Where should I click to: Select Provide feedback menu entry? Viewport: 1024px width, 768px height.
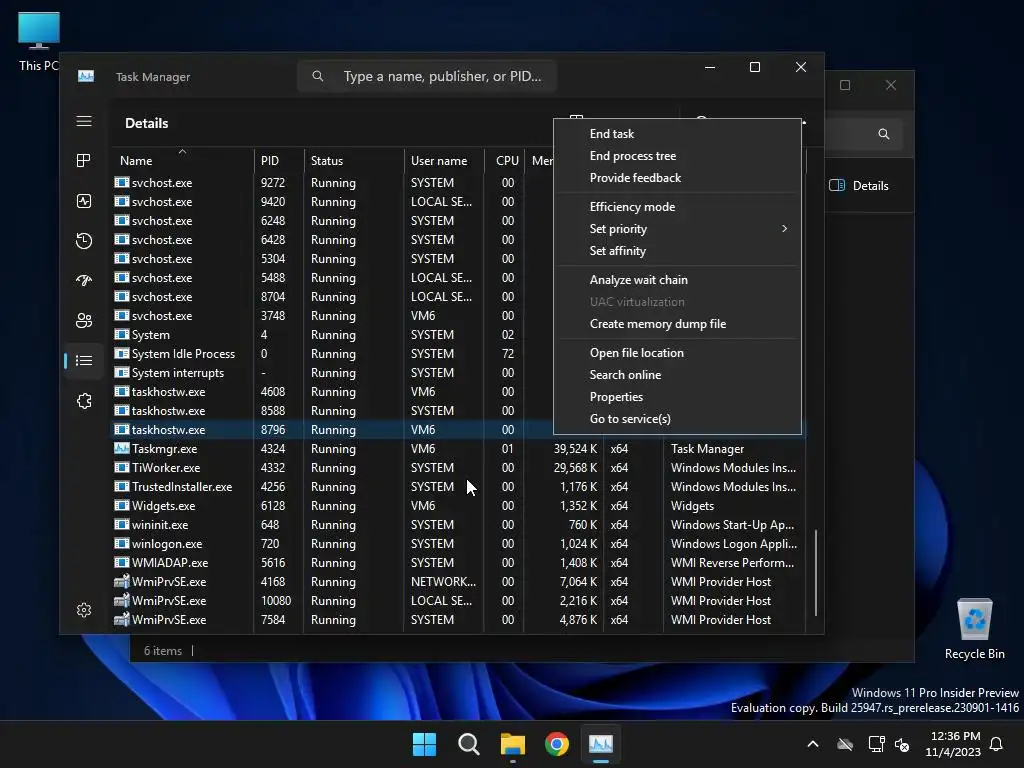click(x=677, y=178)
